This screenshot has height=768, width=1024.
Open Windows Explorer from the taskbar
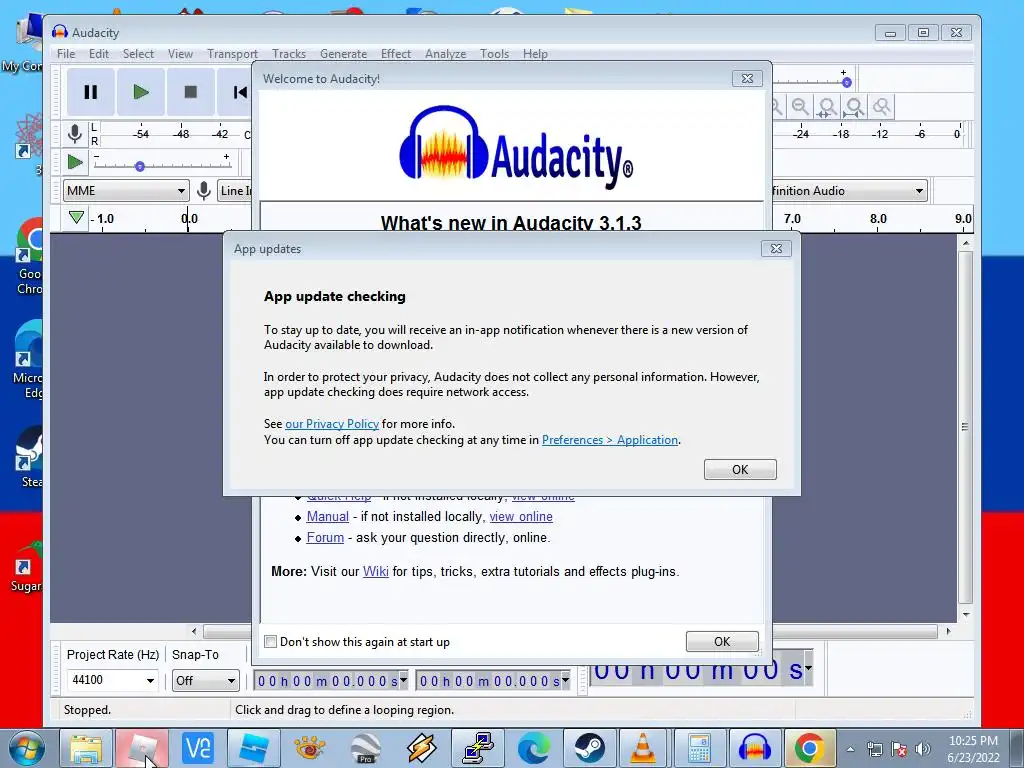[x=86, y=748]
